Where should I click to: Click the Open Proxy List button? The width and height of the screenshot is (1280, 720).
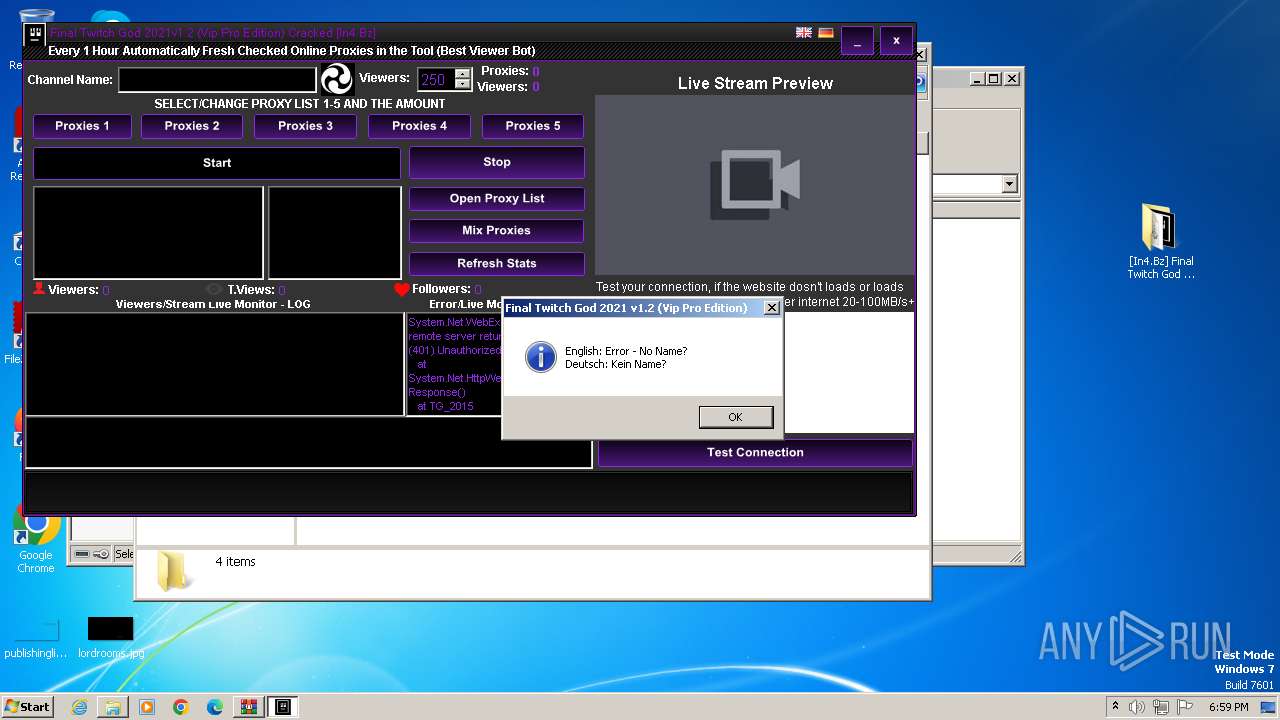(497, 199)
